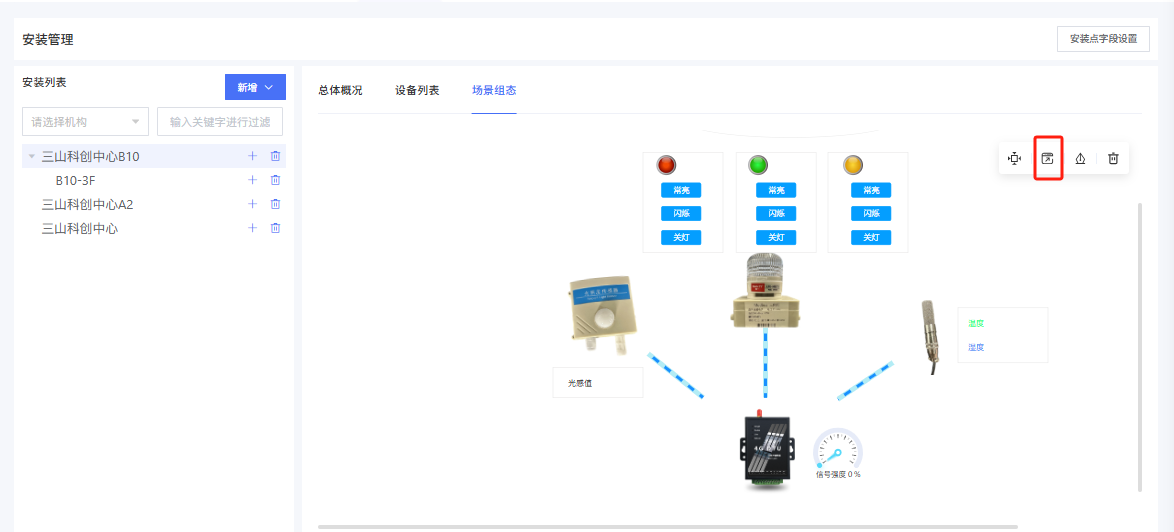1174x532 pixels.
Task: Open the 新增 dropdown button
Action: (255, 88)
